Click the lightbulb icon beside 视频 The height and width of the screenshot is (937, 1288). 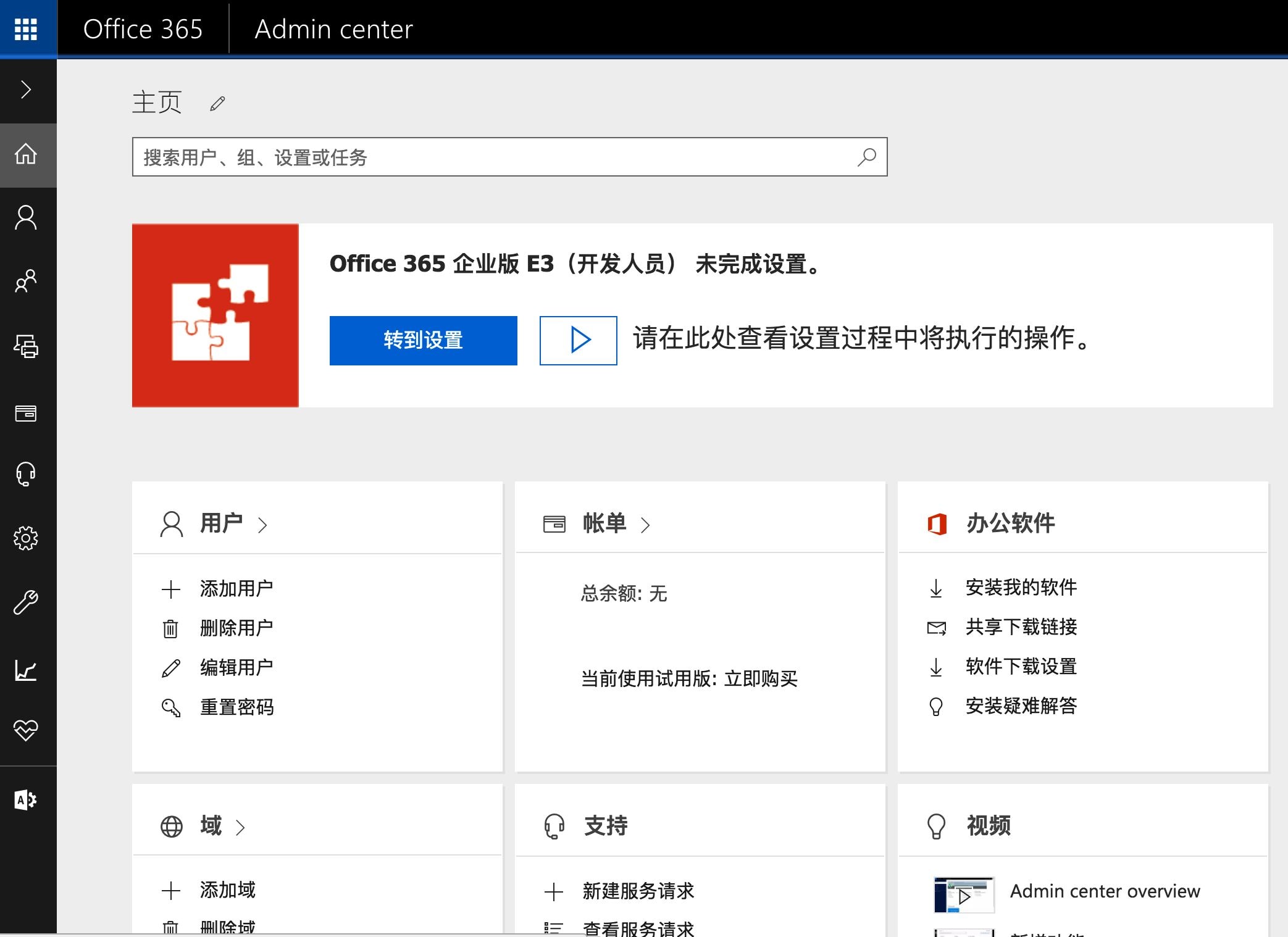937,827
